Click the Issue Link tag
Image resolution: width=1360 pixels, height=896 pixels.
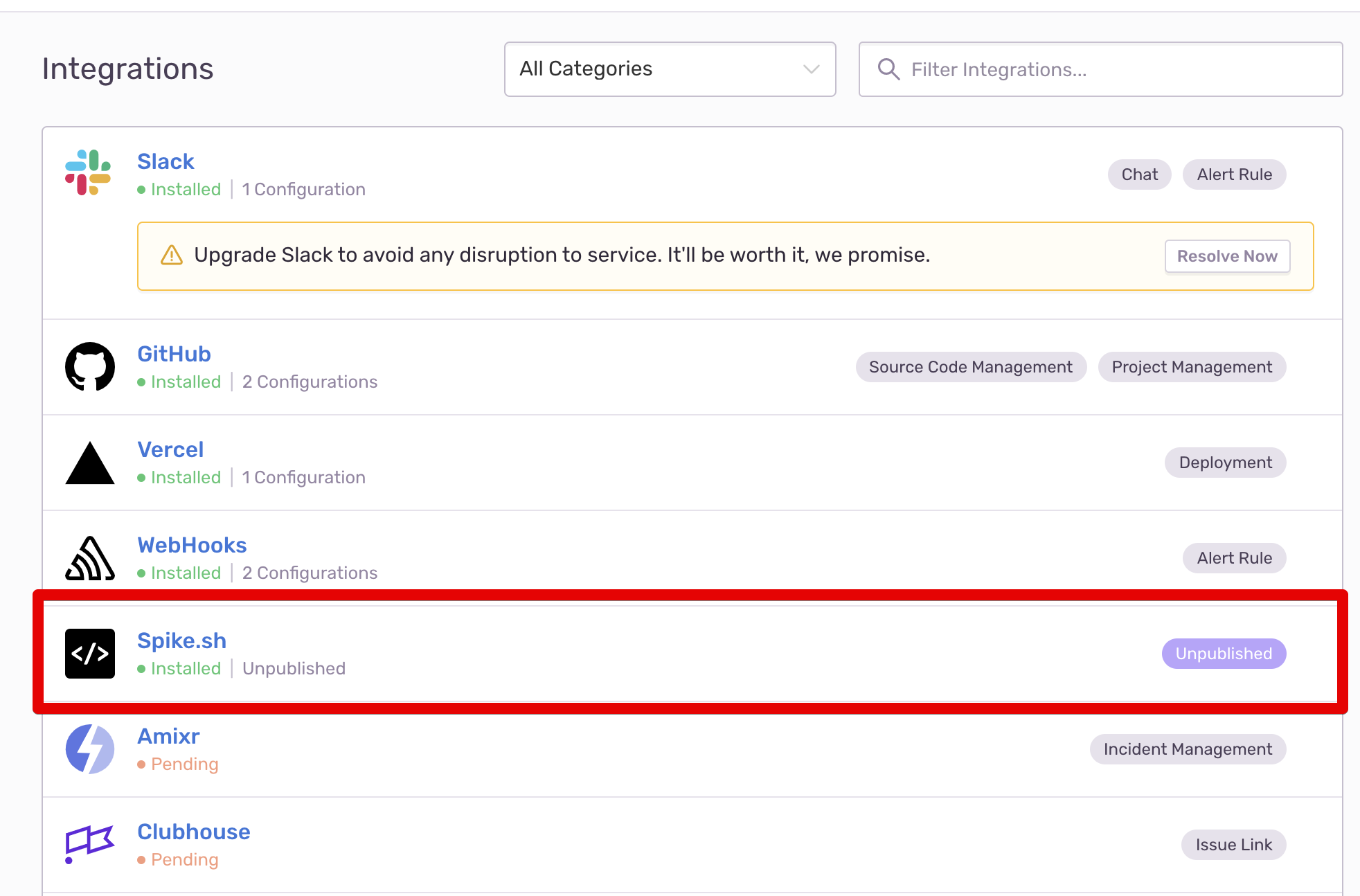(x=1234, y=845)
